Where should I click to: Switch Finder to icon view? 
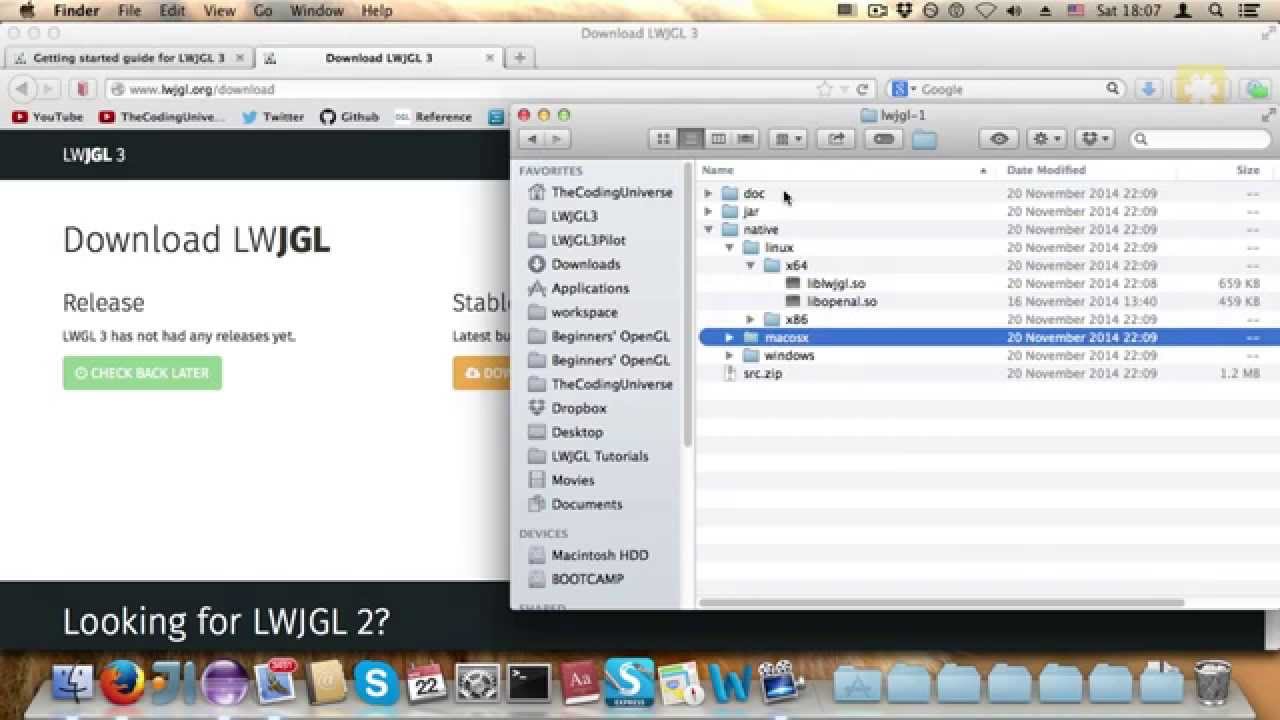click(662, 139)
